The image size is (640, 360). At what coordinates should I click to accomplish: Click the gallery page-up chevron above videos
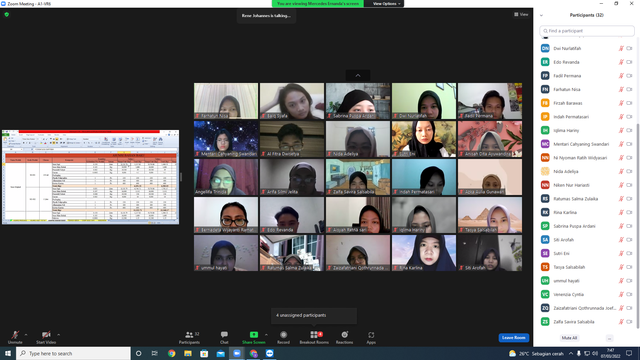358,76
